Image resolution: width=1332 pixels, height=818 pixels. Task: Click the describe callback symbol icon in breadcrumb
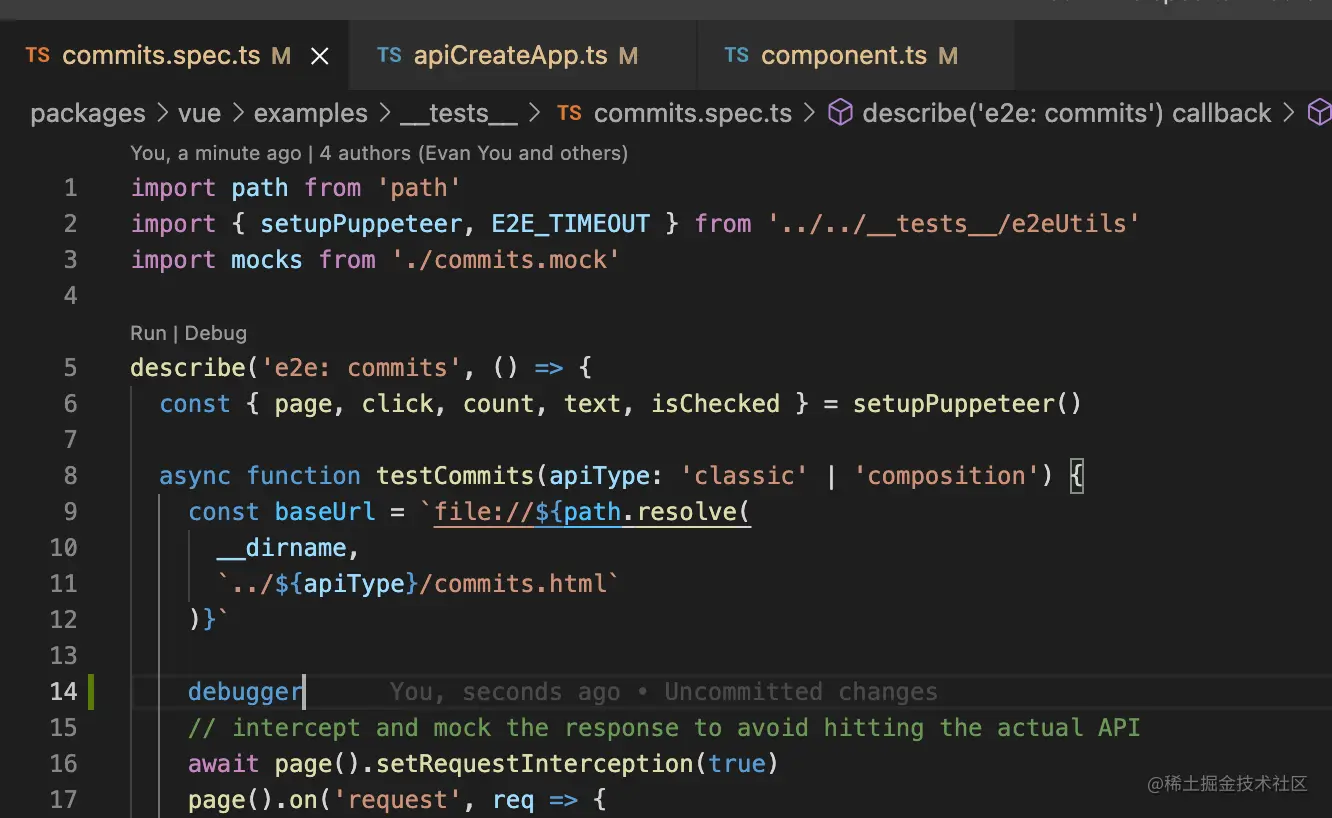click(x=841, y=113)
